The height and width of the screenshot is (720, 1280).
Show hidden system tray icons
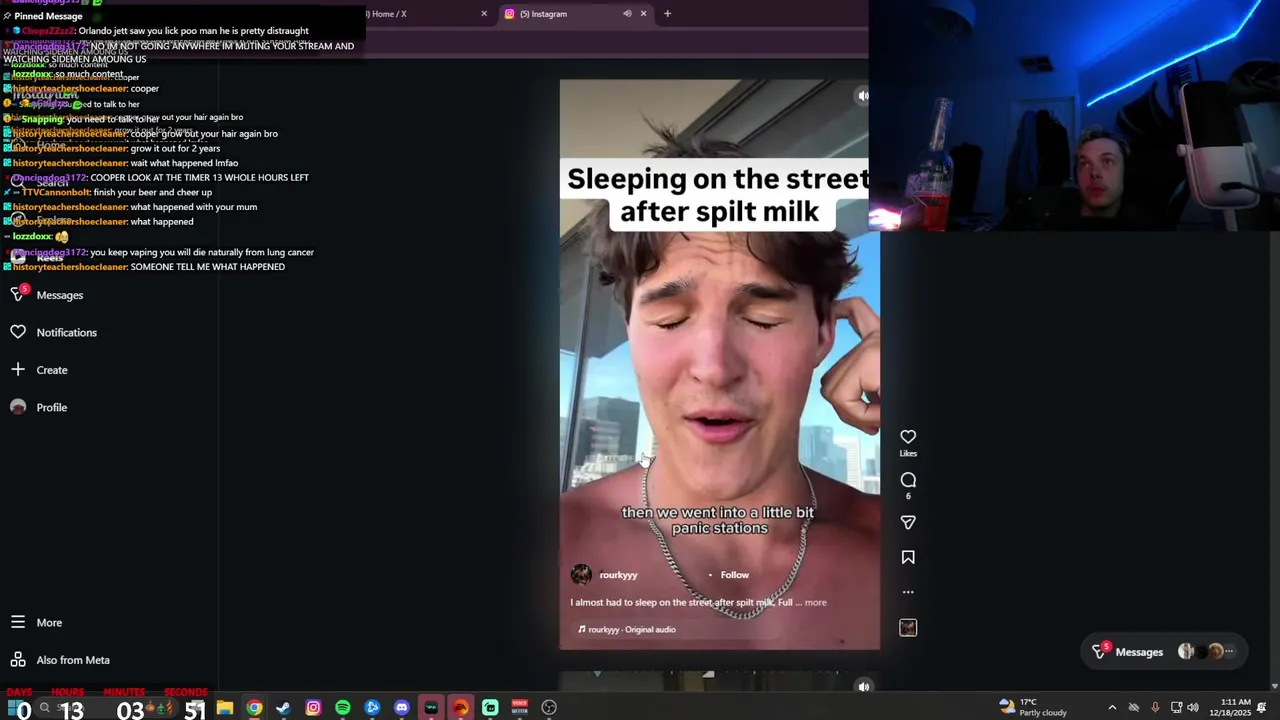click(1112, 708)
